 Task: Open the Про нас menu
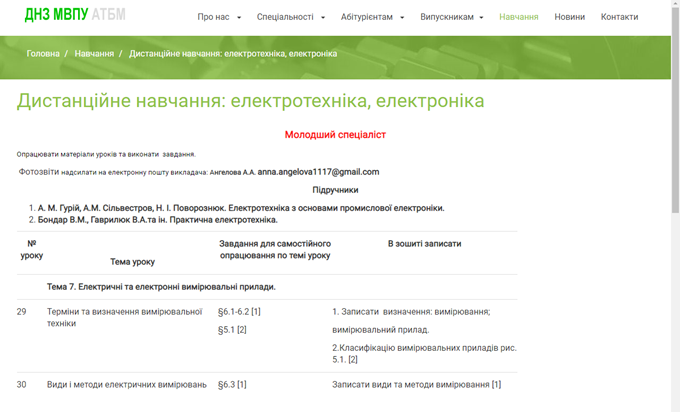point(213,17)
